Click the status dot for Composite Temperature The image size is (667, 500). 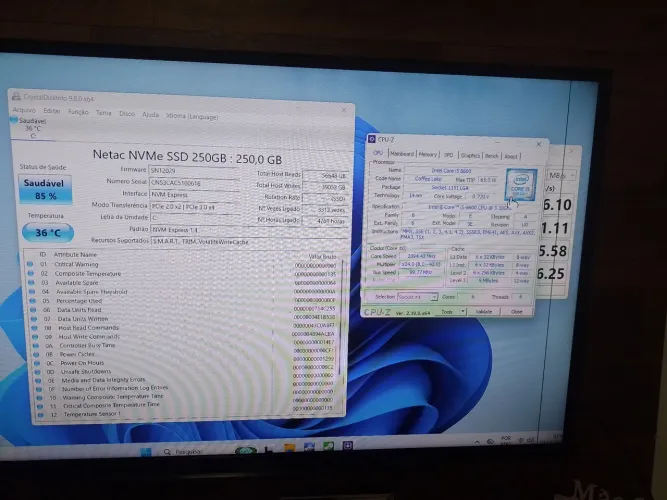[31, 273]
